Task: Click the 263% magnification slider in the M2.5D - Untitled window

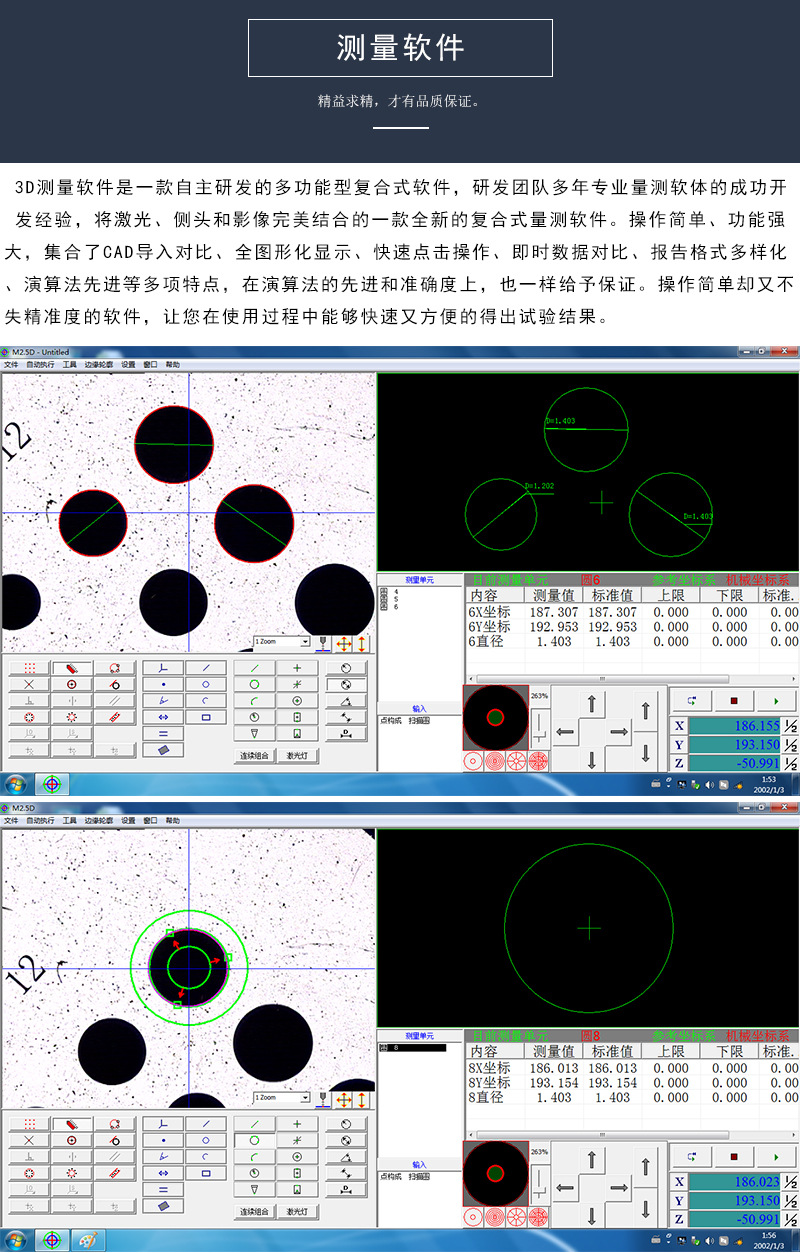Action: (x=541, y=725)
